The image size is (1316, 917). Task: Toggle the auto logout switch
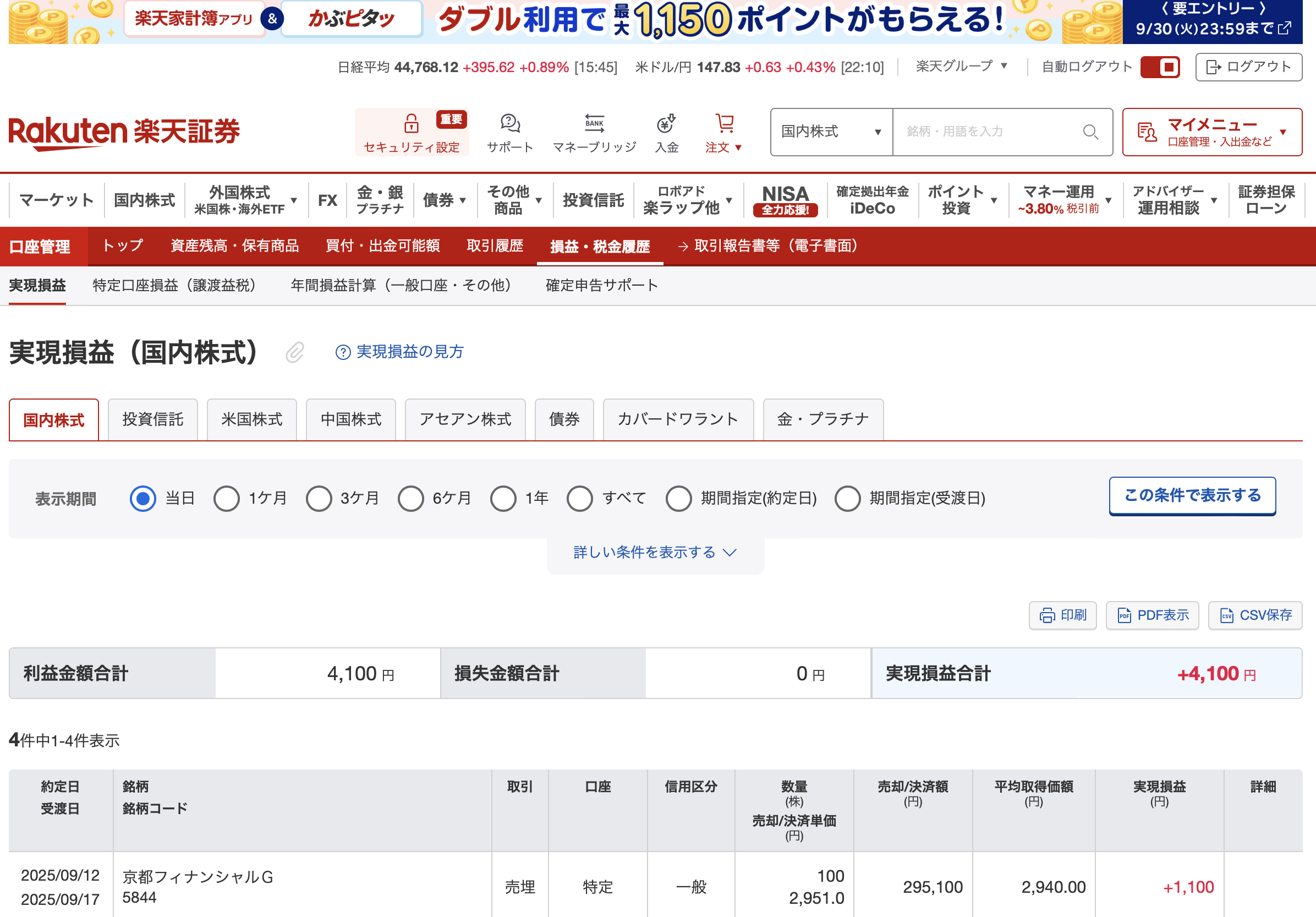pyautogui.click(x=1159, y=67)
